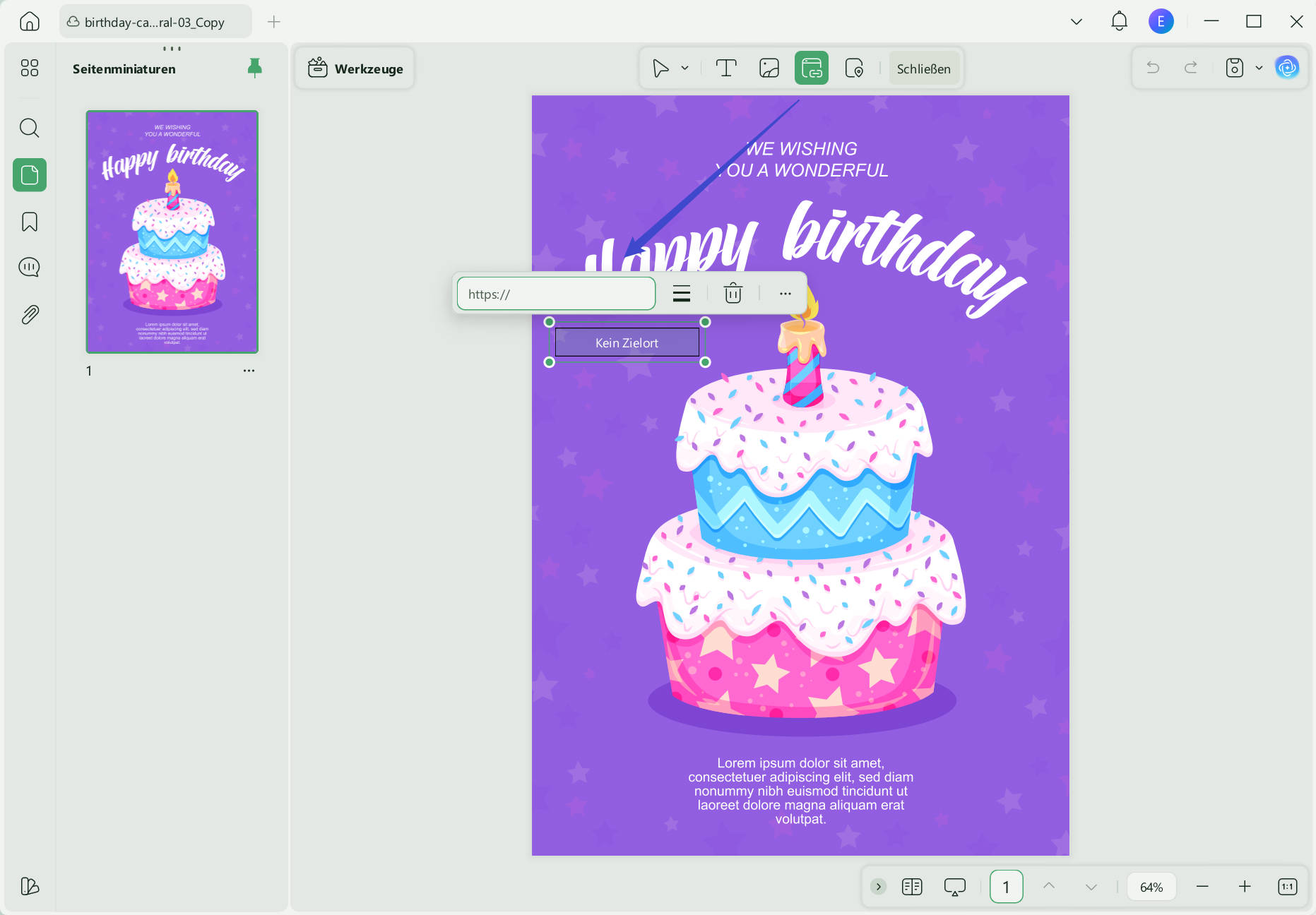Image resolution: width=1316 pixels, height=915 pixels.
Task: Open the search panel in sidebar
Action: tap(30, 128)
